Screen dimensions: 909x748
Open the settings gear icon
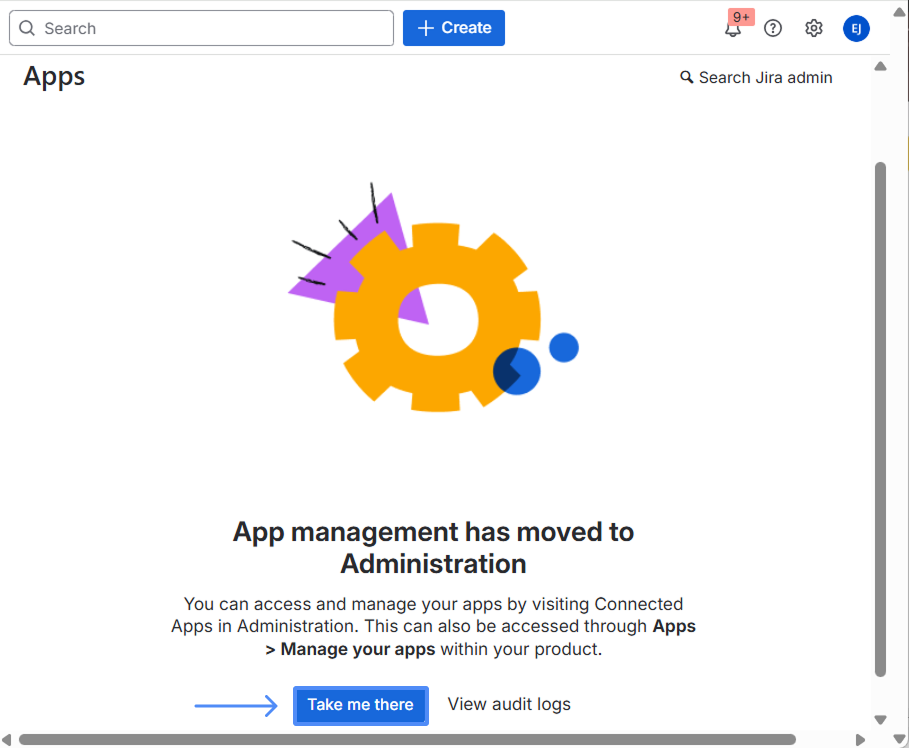pos(814,28)
